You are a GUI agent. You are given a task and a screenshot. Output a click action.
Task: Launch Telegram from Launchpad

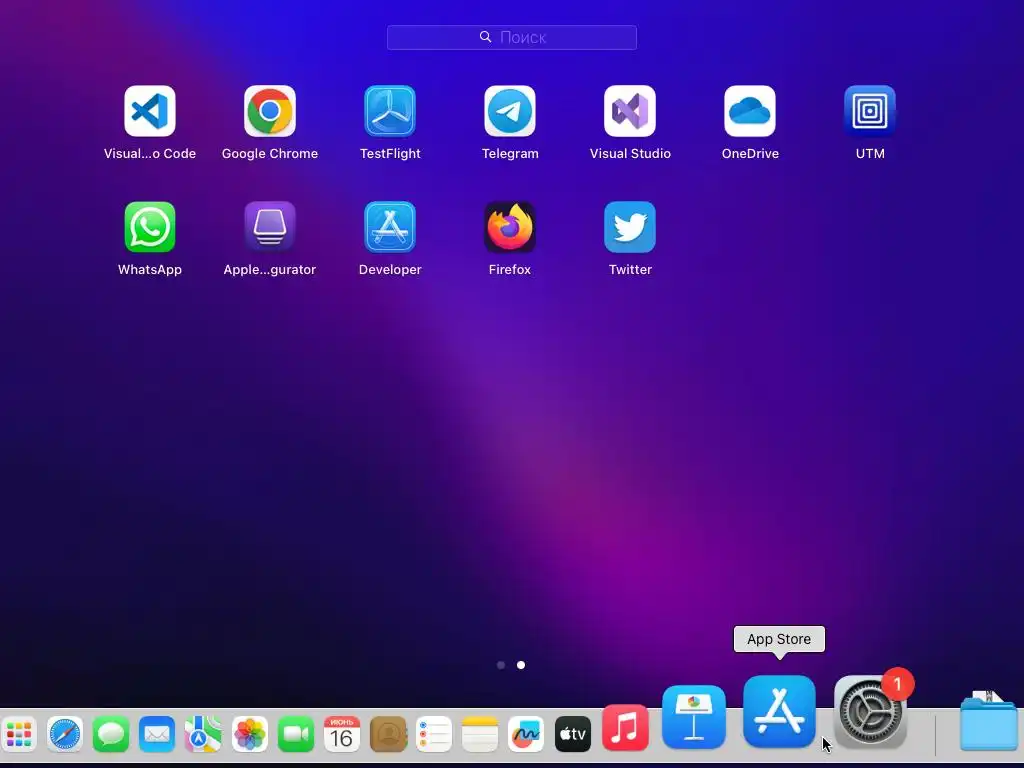point(510,111)
